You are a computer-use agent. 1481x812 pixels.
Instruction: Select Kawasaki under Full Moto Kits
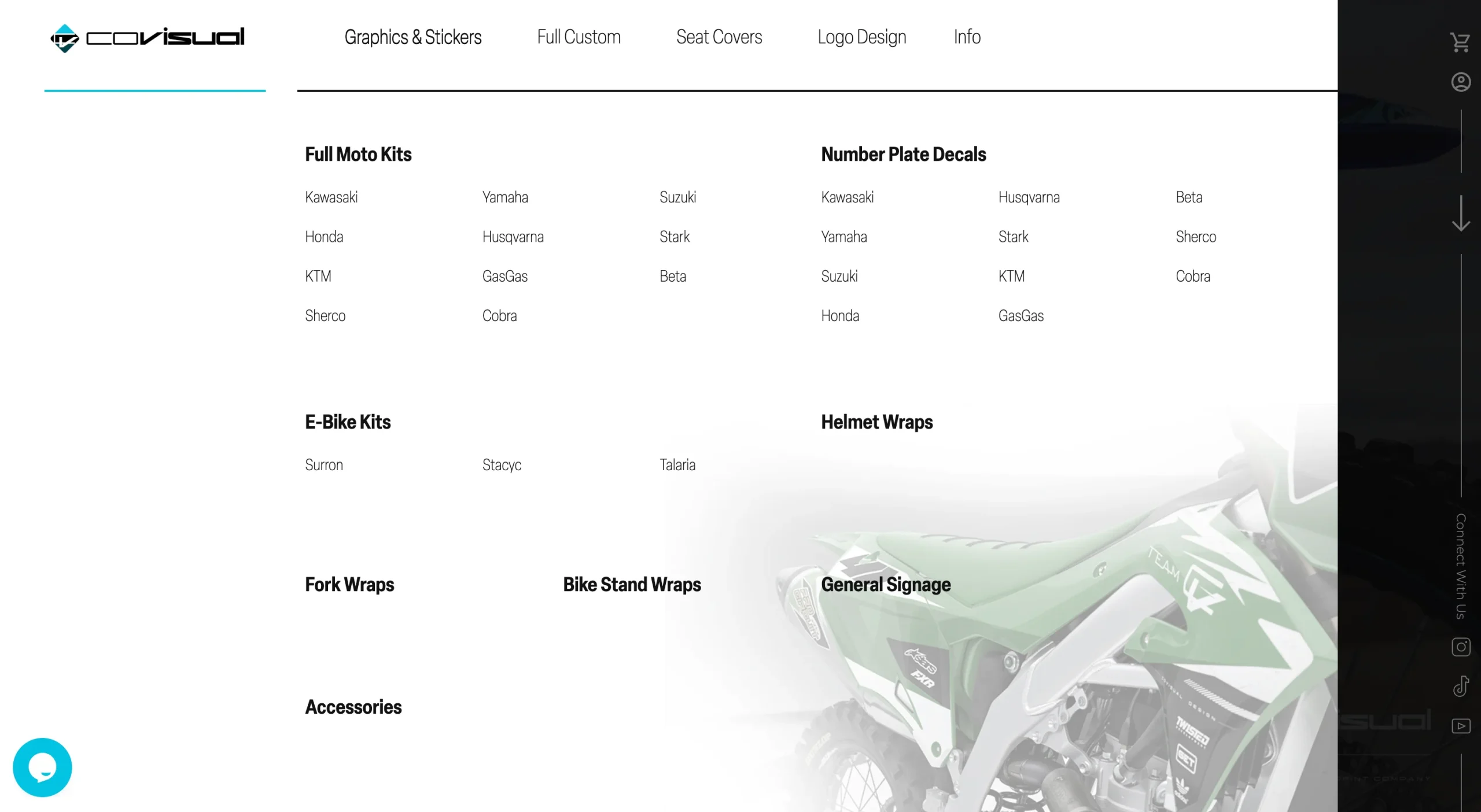point(331,197)
